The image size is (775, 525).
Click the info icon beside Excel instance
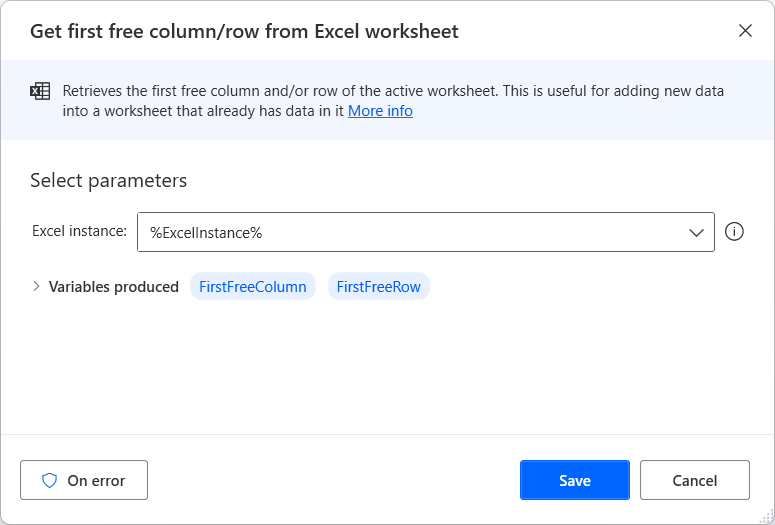pos(734,232)
